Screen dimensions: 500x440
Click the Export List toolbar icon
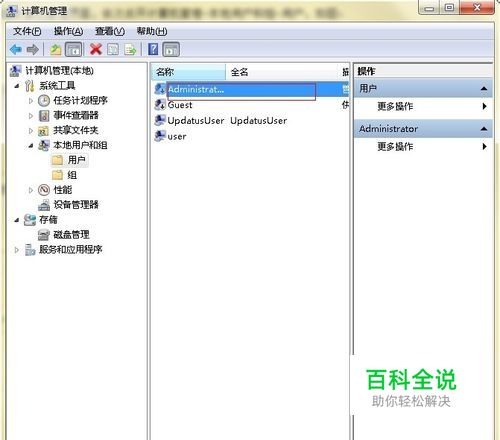[x=130, y=50]
